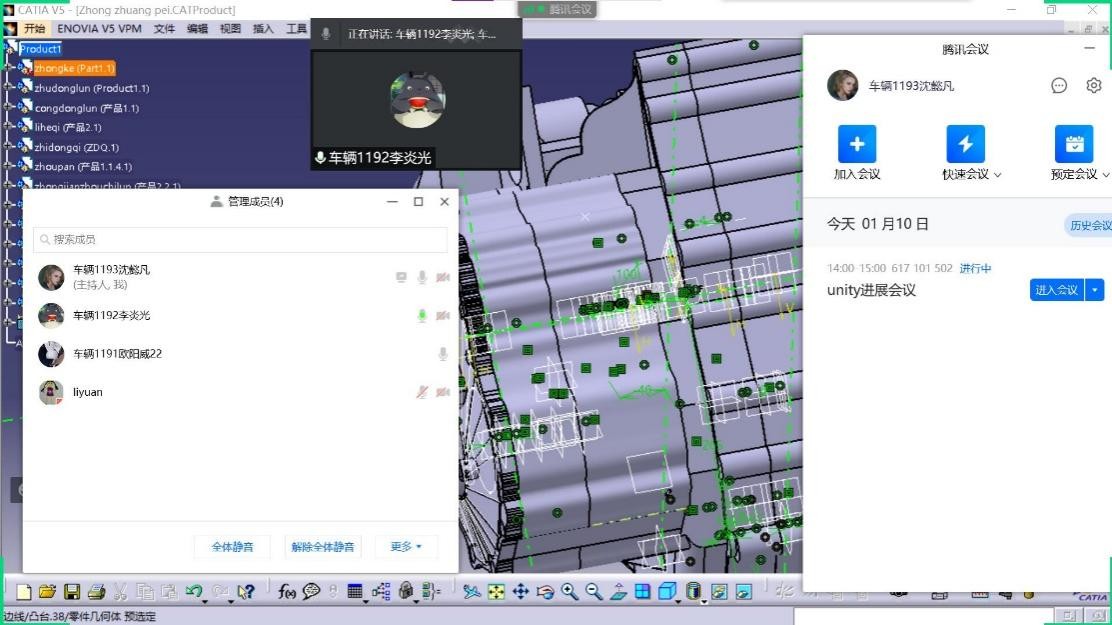Toggle microphone for 车辆1191欧阳威22
1112x625 pixels.
point(442,354)
